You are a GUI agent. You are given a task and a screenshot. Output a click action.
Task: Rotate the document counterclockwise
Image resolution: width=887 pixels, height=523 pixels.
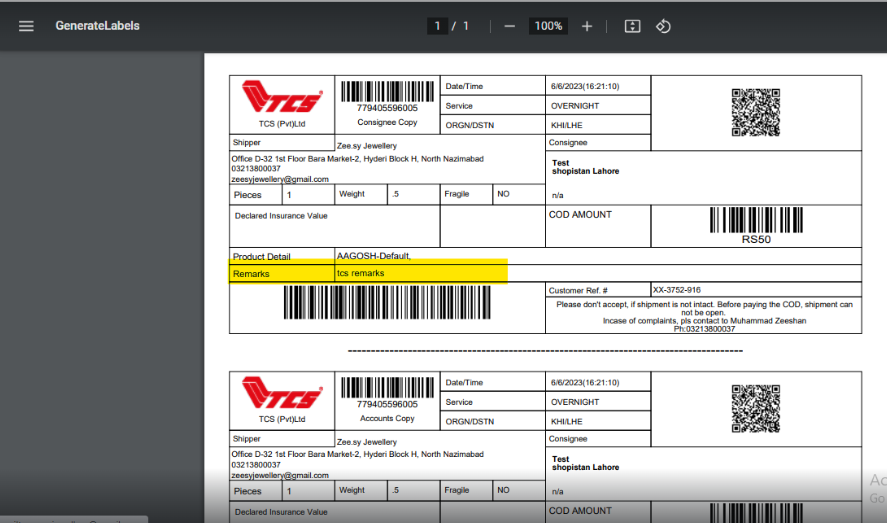coord(663,26)
